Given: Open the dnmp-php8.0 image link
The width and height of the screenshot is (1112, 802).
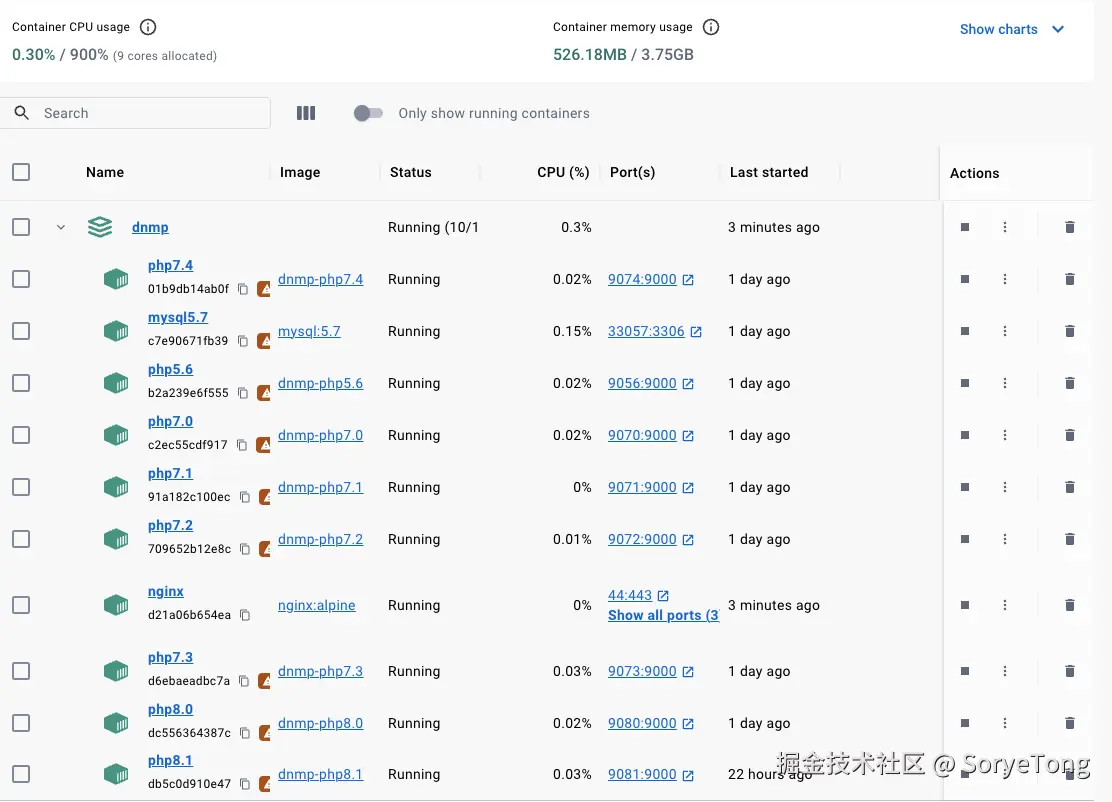Looking at the screenshot, I should click(x=321, y=723).
